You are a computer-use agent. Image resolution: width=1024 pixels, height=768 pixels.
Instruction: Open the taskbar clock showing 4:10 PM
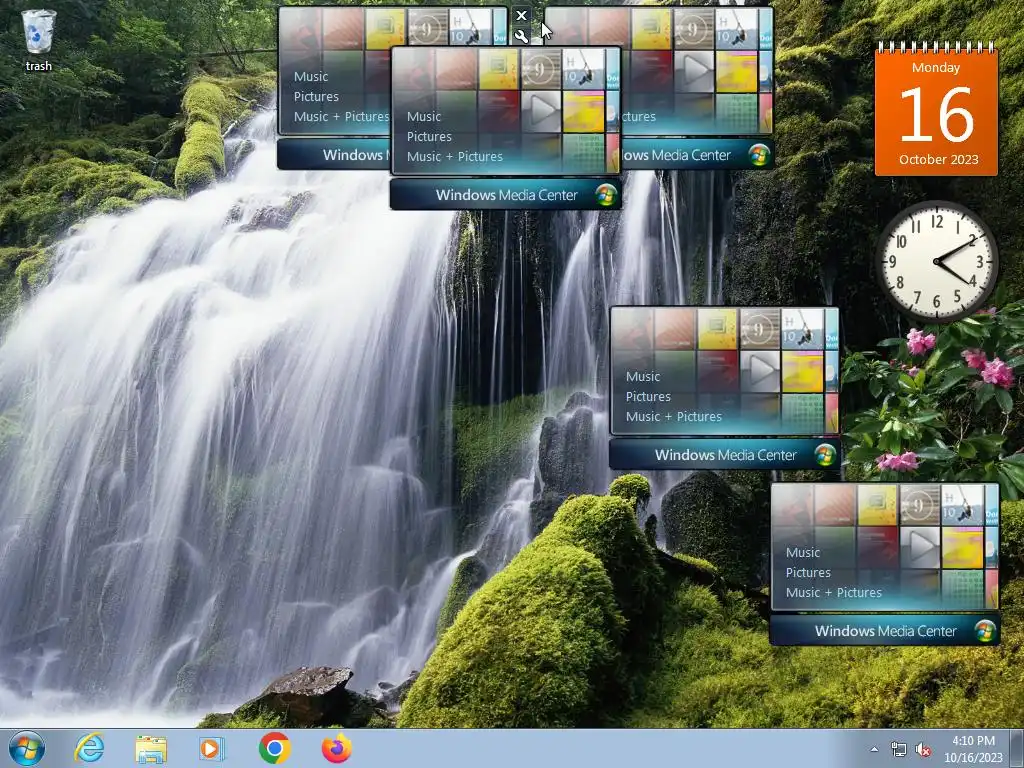click(x=973, y=749)
